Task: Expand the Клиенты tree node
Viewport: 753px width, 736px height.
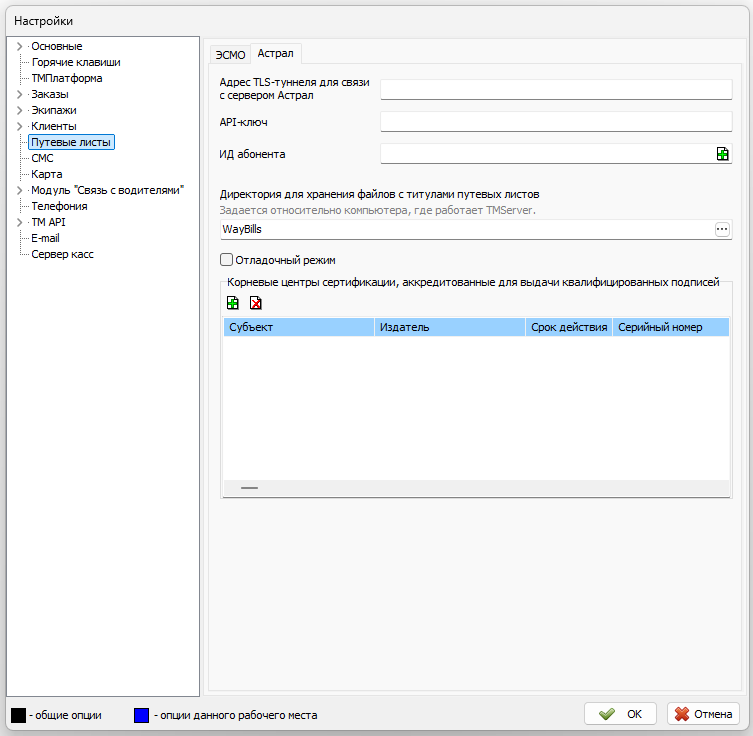Action: pyautogui.click(x=19, y=126)
